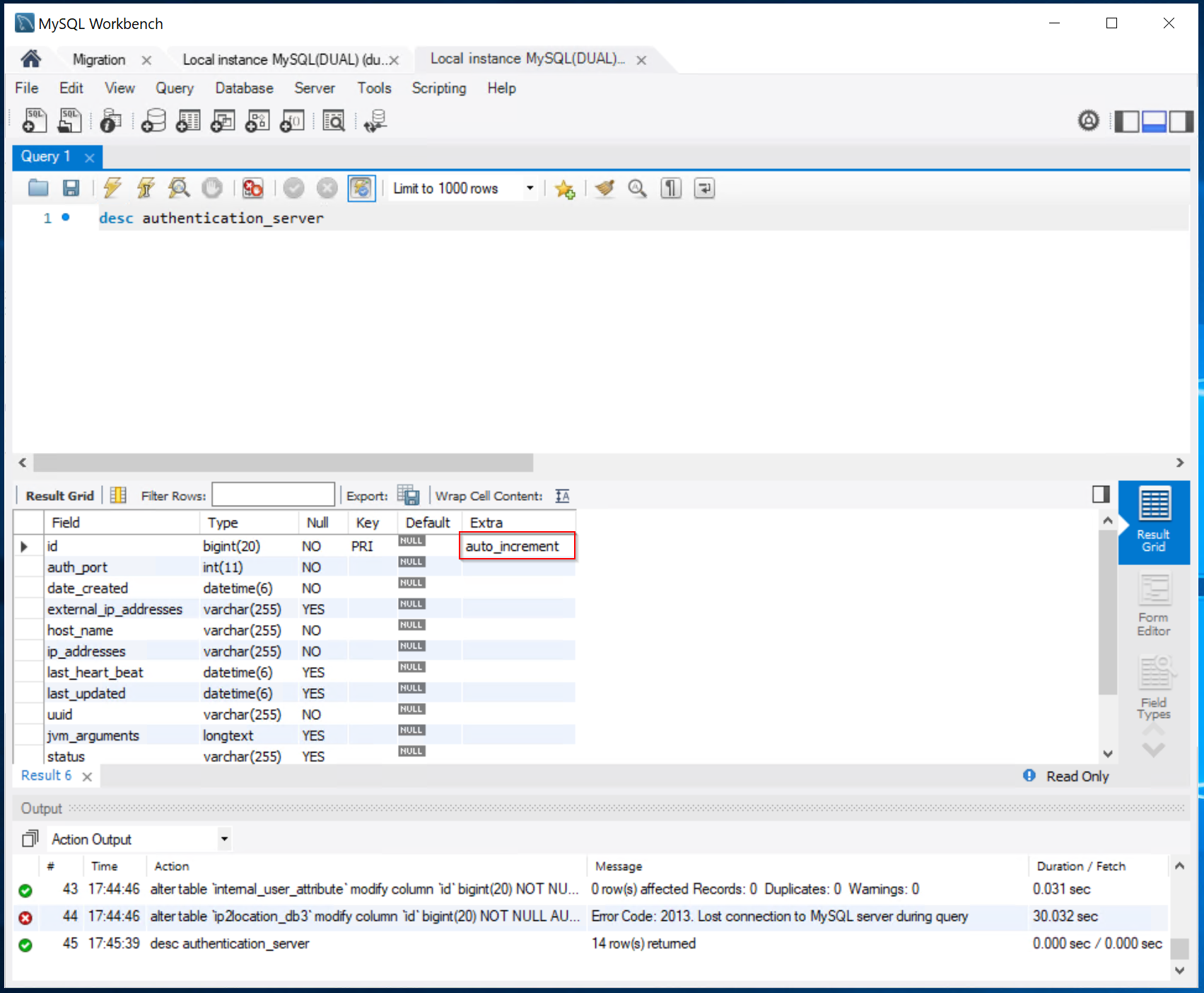Screen dimensions: 1204x993
Task: Click the Filter Rows input field
Action: (273, 495)
